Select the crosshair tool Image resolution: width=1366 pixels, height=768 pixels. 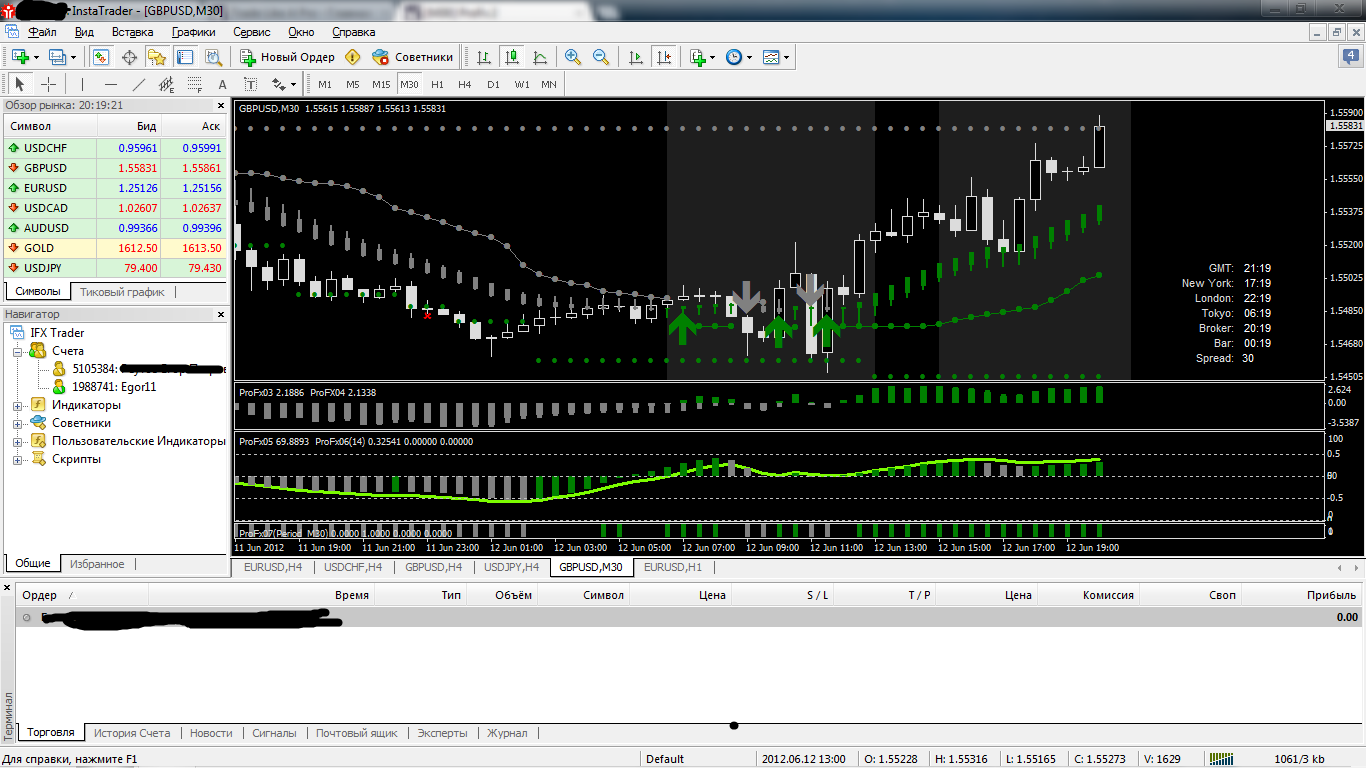(x=48, y=84)
